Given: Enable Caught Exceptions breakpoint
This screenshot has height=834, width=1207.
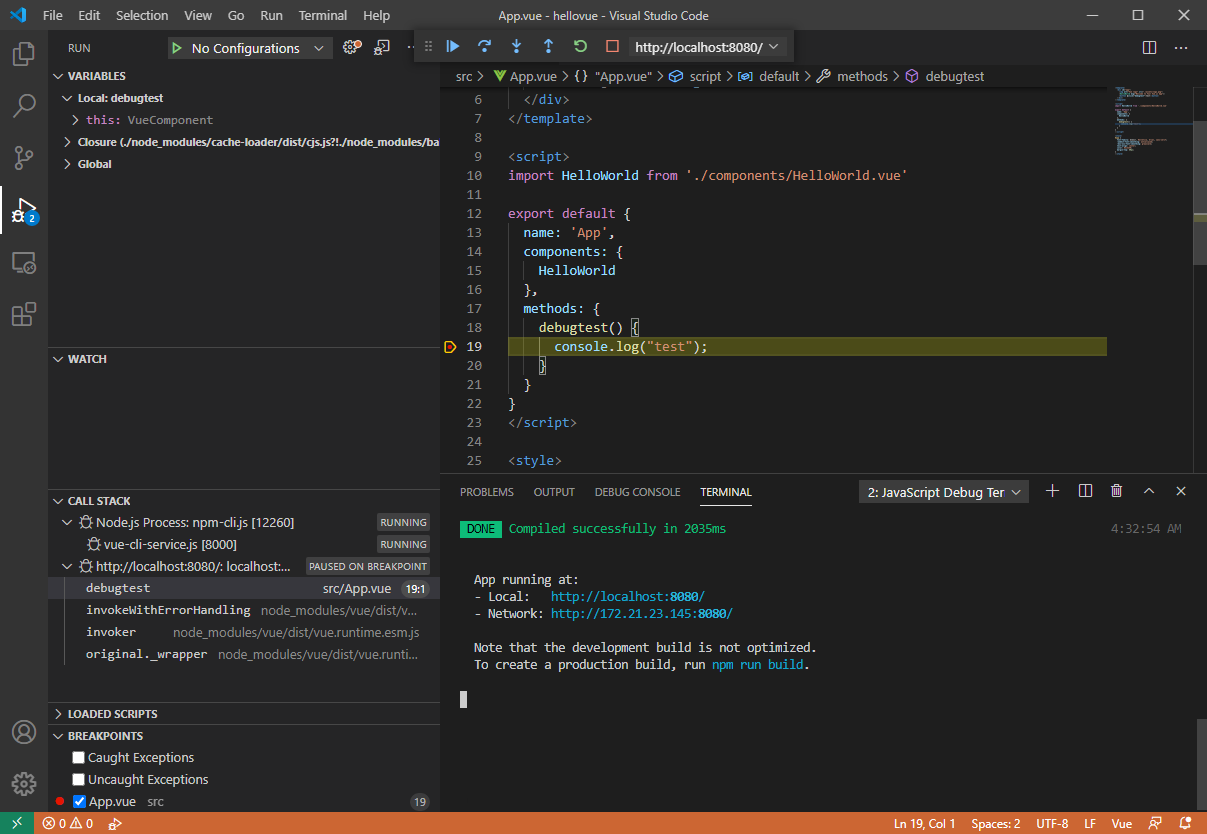Looking at the screenshot, I should tap(79, 758).
